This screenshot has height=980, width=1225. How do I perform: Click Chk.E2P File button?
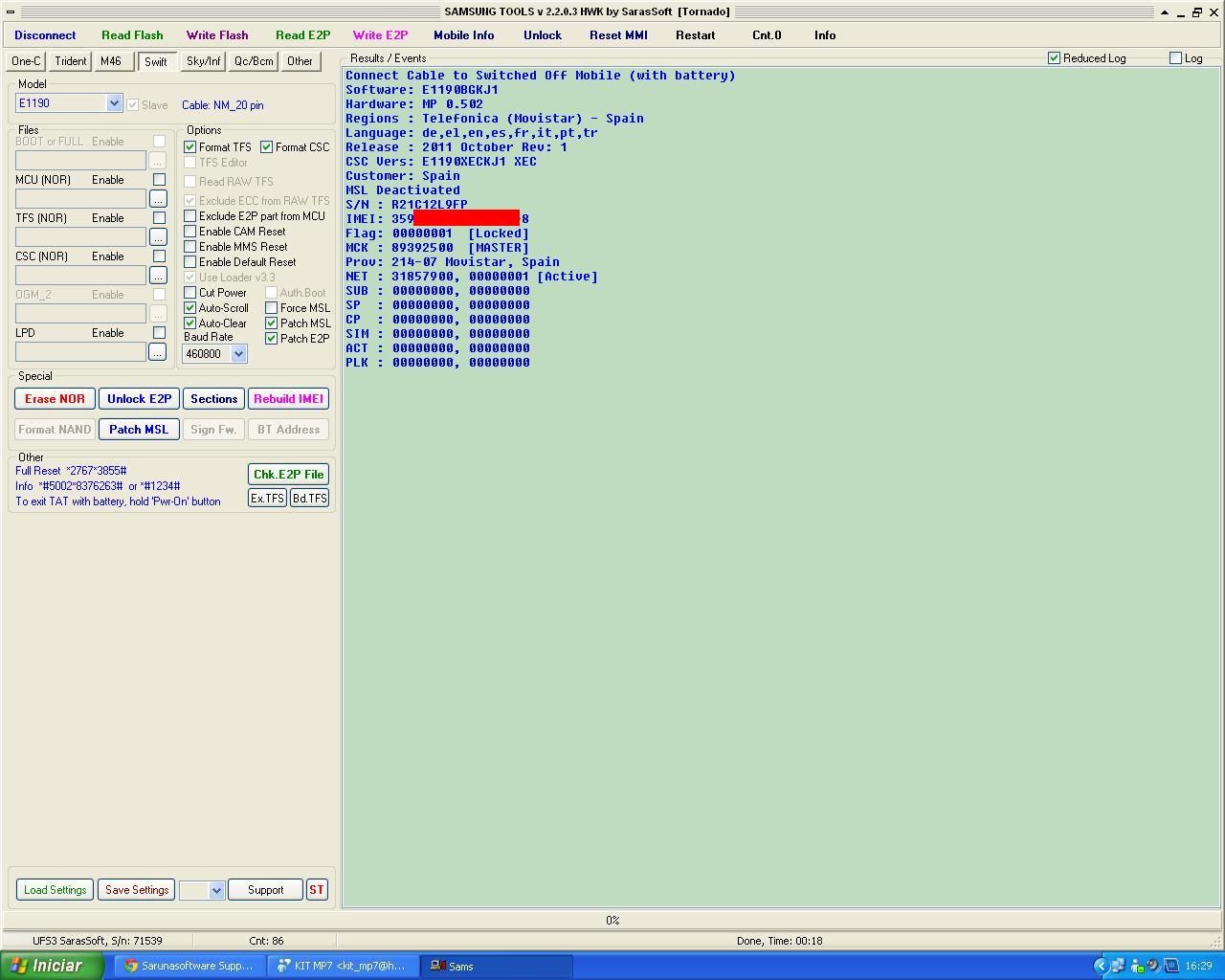pos(288,475)
